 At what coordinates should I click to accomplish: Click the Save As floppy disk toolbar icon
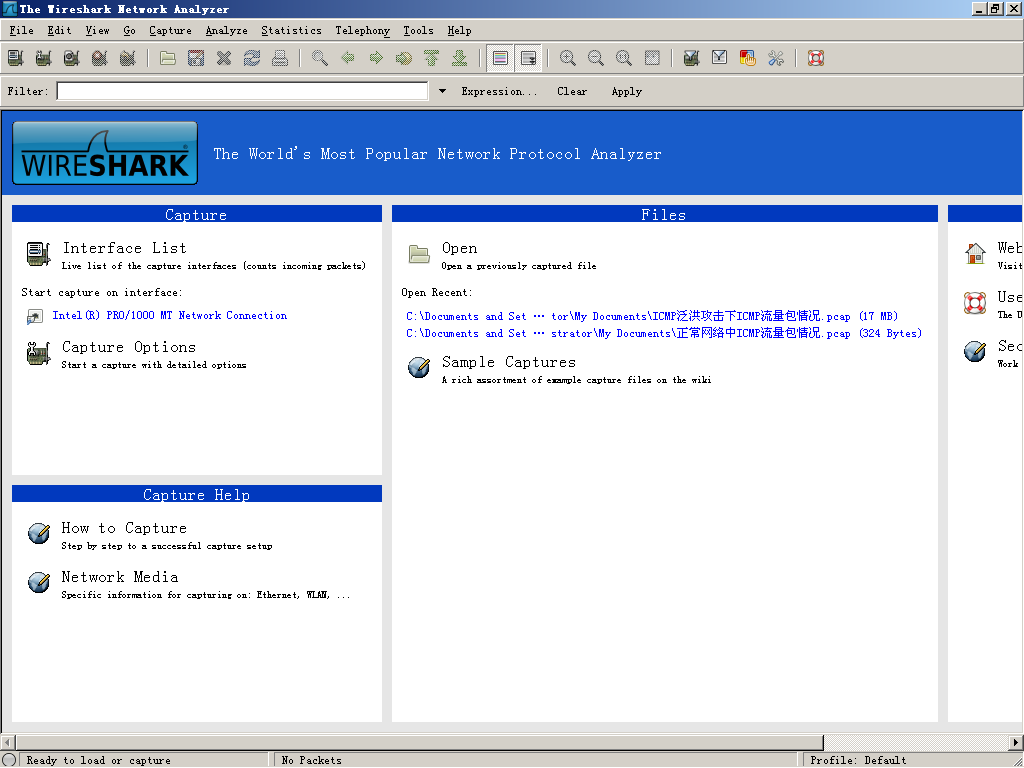(196, 58)
